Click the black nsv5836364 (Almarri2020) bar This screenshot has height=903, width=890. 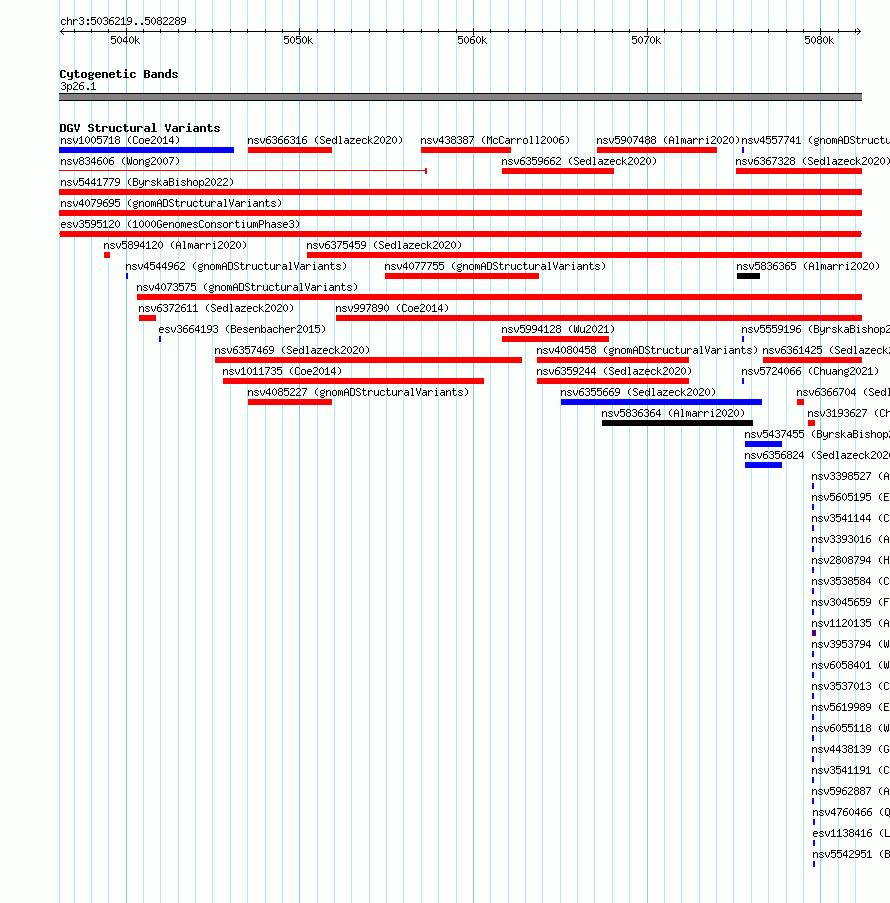pos(677,423)
